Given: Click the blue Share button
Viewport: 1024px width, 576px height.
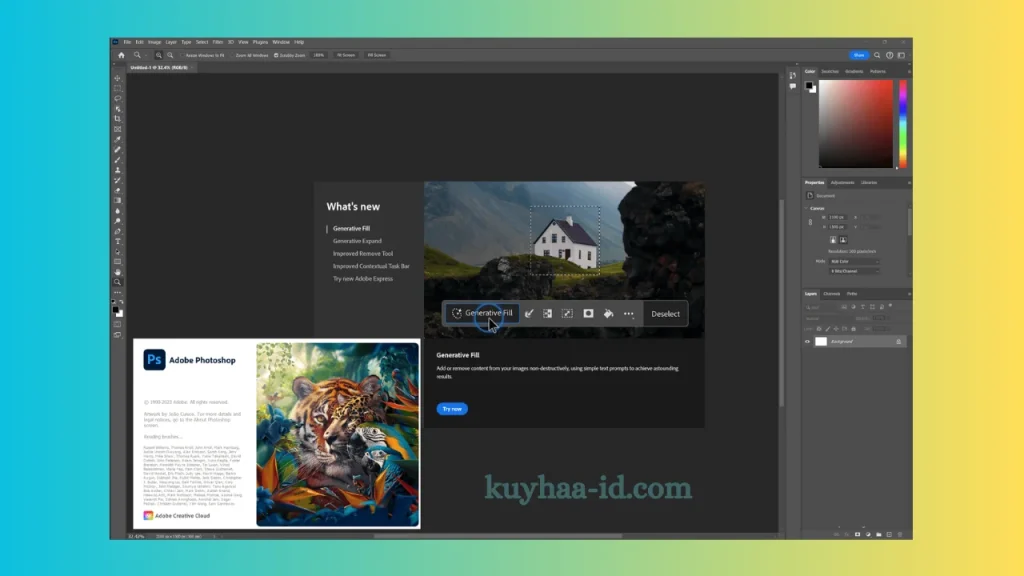Looking at the screenshot, I should [859, 56].
